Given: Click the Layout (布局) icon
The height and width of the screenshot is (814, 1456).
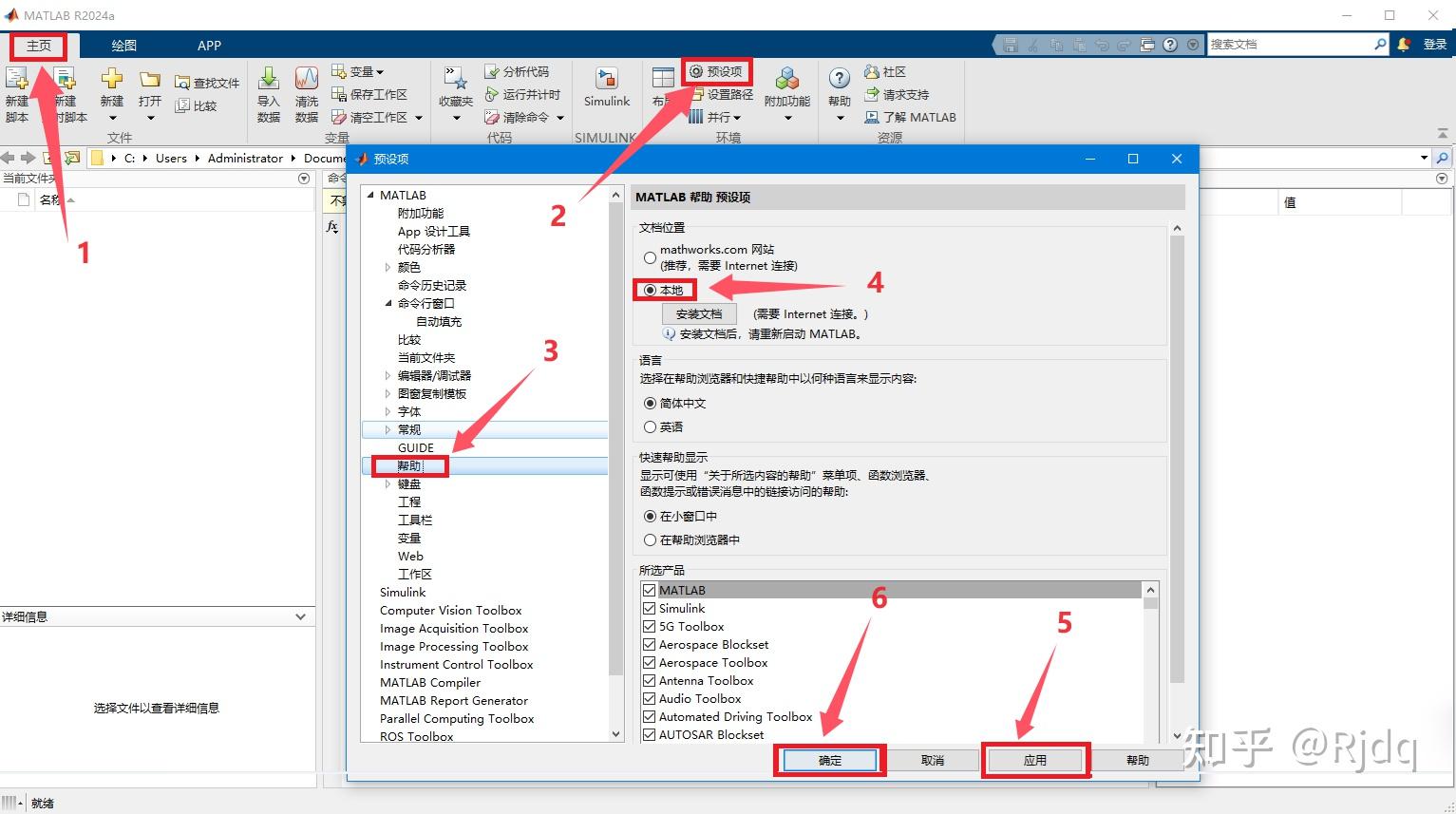Looking at the screenshot, I should tap(663, 90).
